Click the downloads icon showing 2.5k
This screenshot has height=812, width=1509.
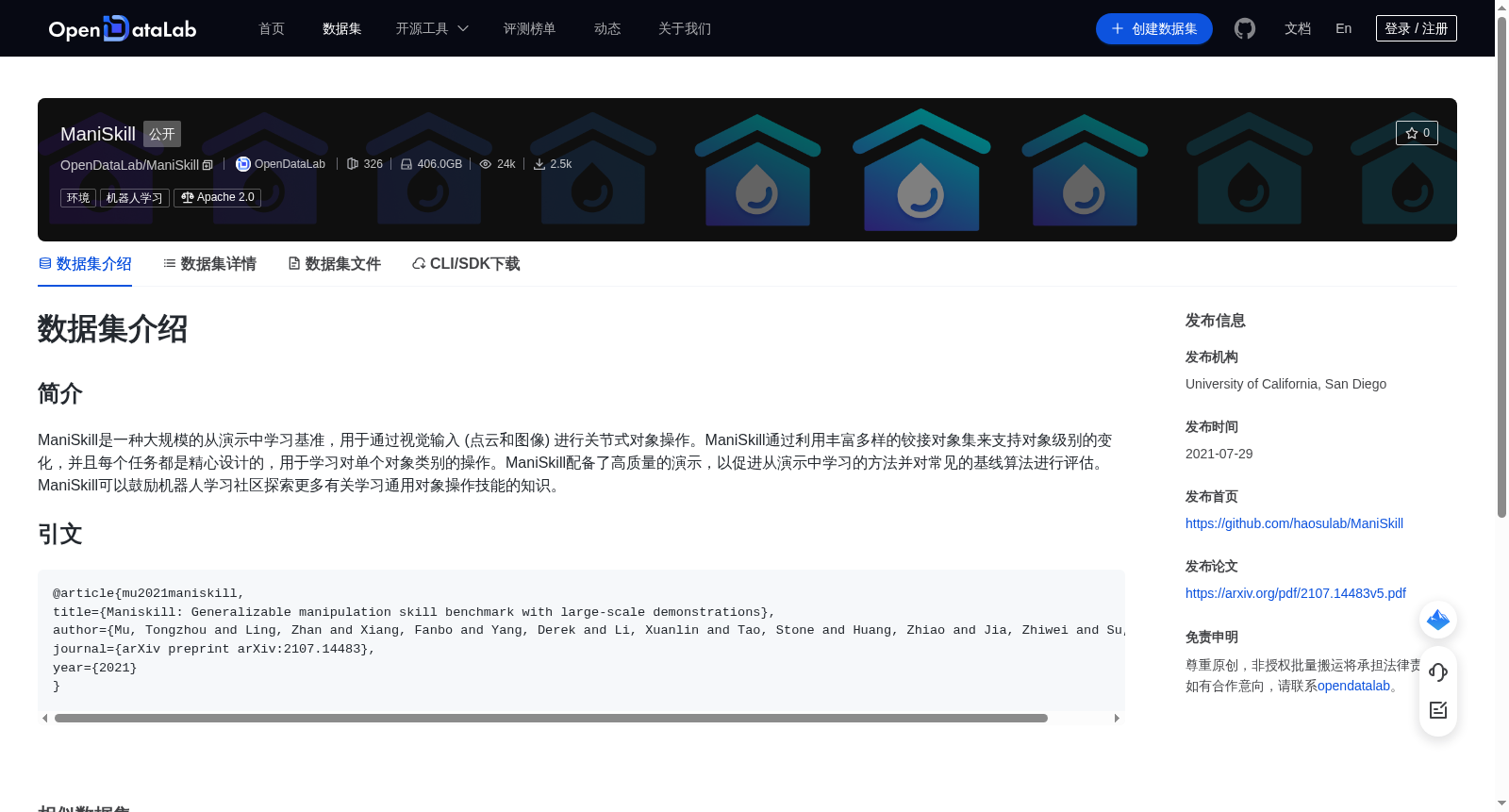point(539,164)
